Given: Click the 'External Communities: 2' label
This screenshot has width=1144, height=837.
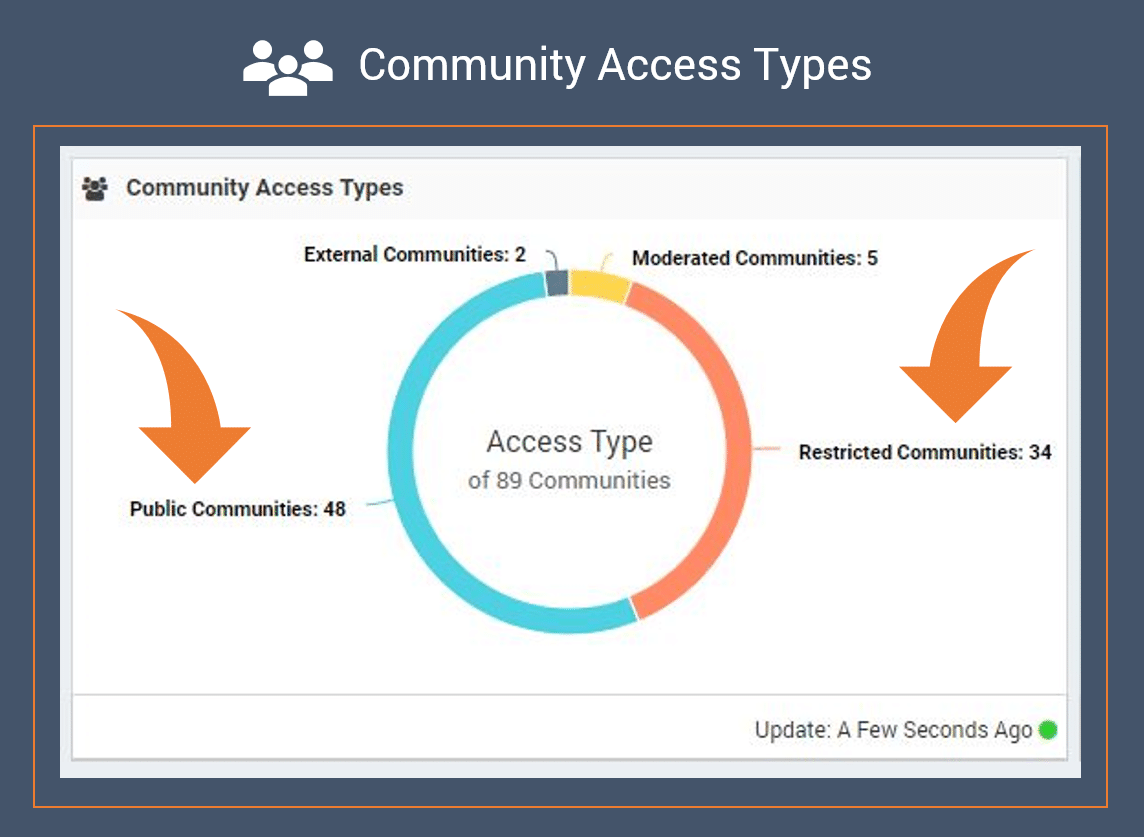Looking at the screenshot, I should 414,255.
